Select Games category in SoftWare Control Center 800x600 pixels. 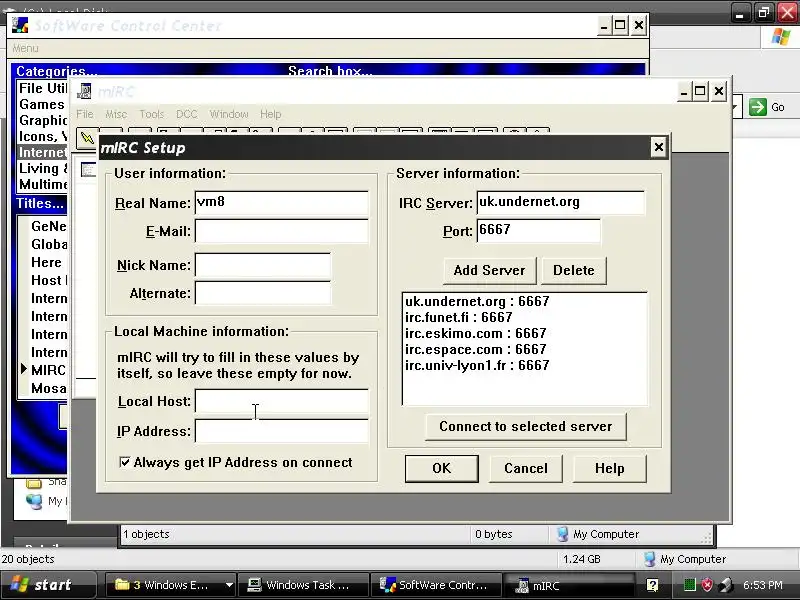[x=42, y=105]
